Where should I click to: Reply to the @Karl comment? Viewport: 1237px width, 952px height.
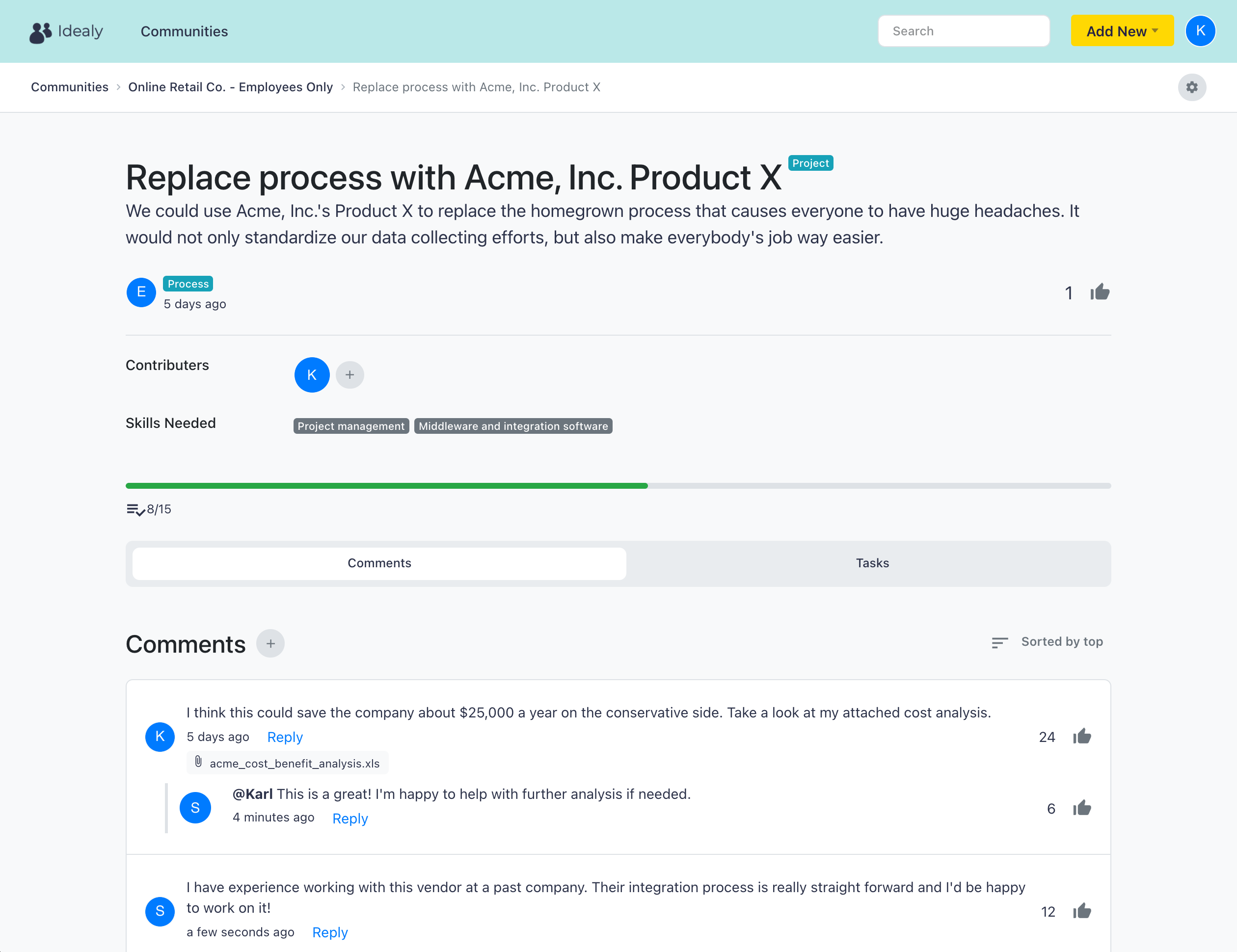tap(350, 819)
